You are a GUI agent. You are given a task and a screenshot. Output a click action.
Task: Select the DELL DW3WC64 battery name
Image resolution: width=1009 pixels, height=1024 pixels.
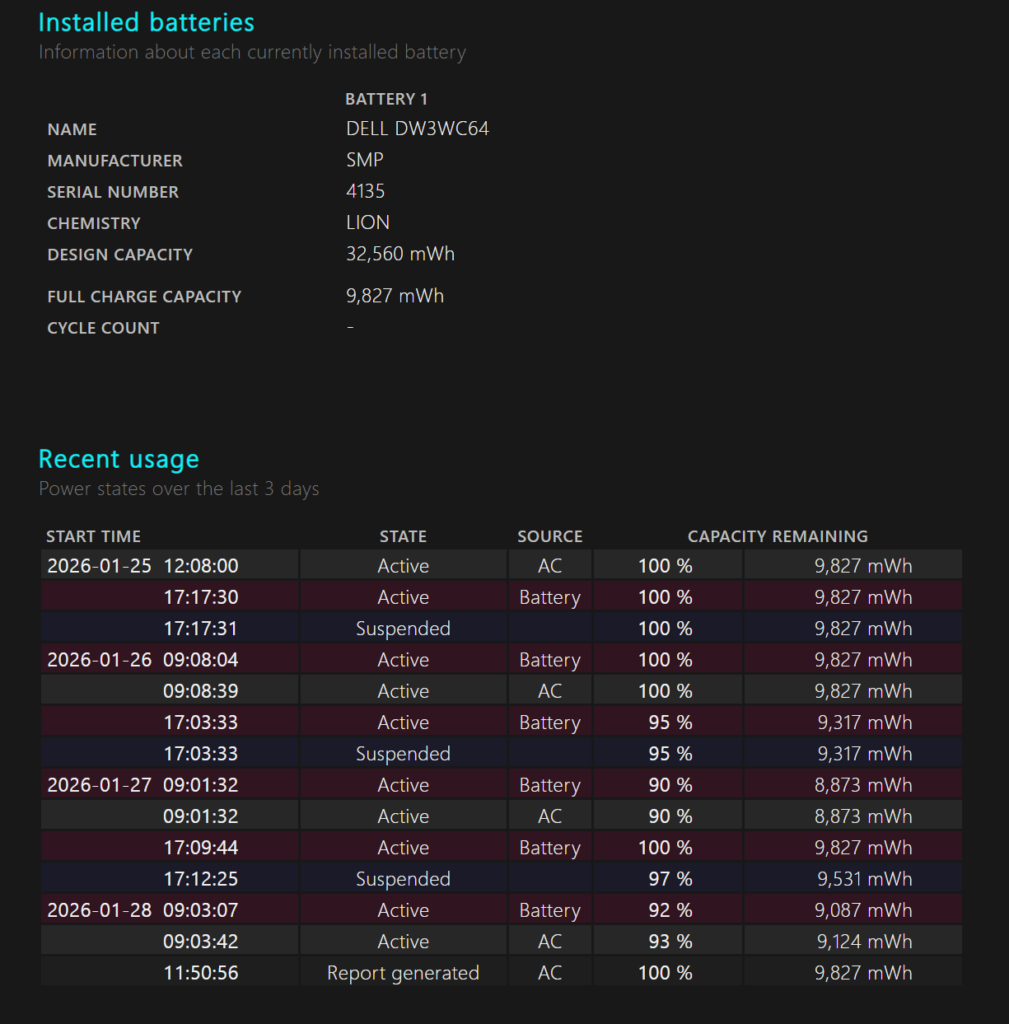tap(417, 128)
